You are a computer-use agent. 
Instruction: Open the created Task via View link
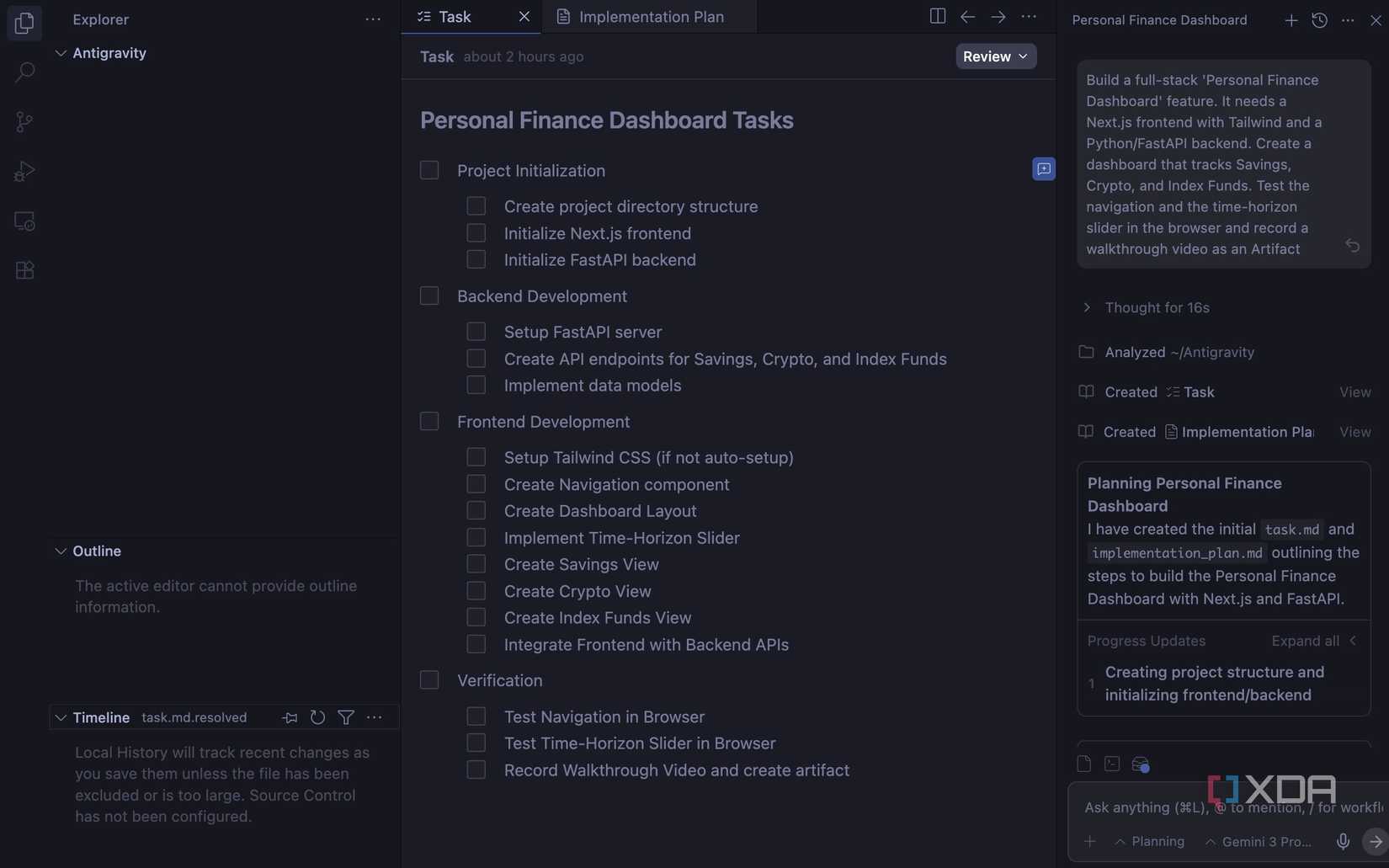coord(1354,391)
